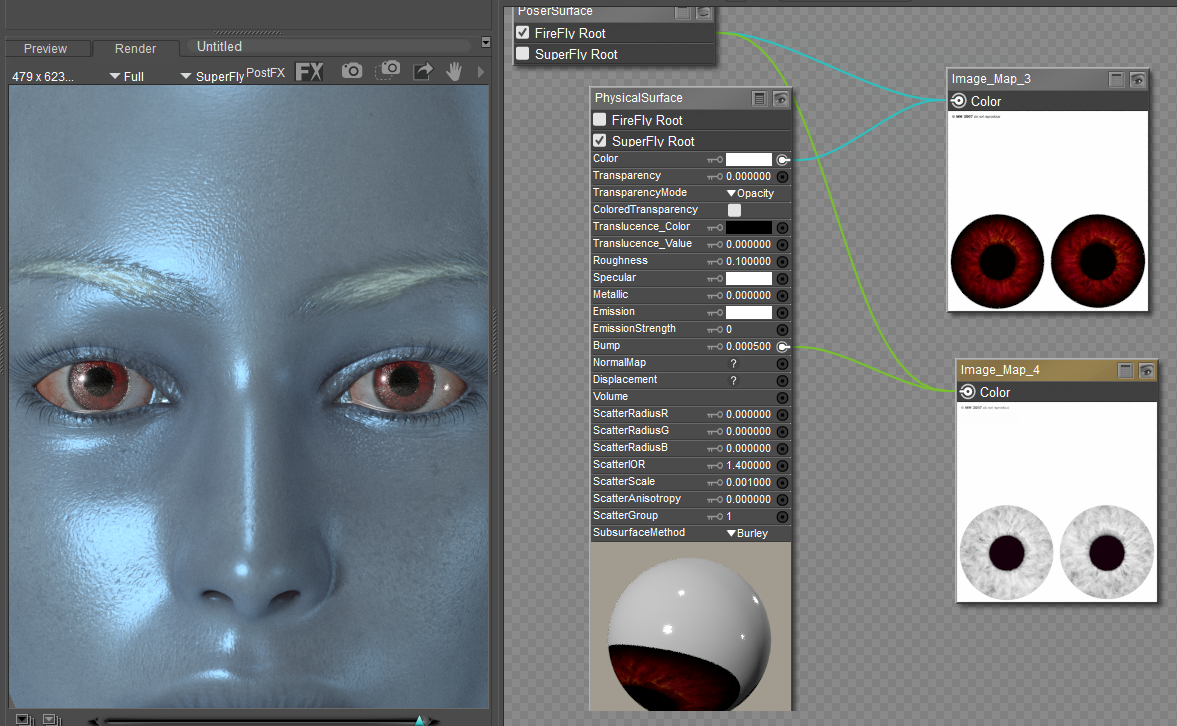The image size is (1177, 726).
Task: Toggle PoserSurface node preview eye icon
Action: pos(703,11)
